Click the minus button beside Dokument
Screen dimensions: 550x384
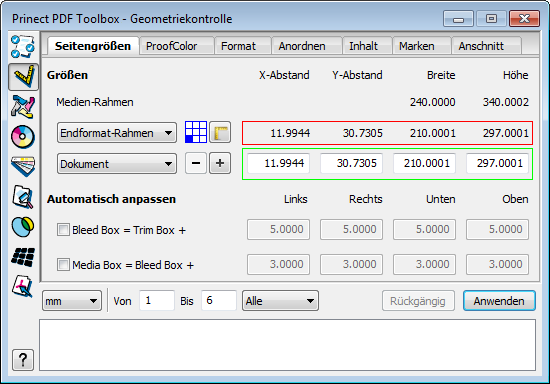point(196,163)
